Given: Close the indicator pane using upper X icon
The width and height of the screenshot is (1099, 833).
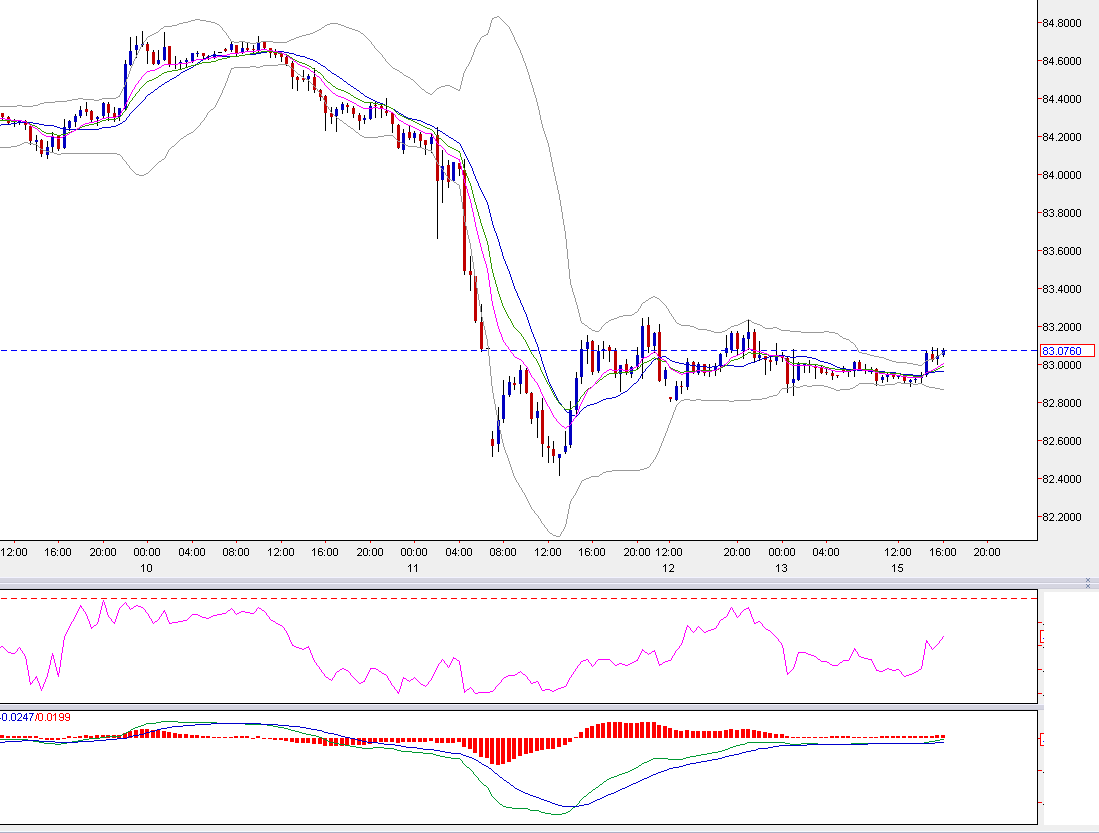Looking at the screenshot, I should click(1088, 580).
